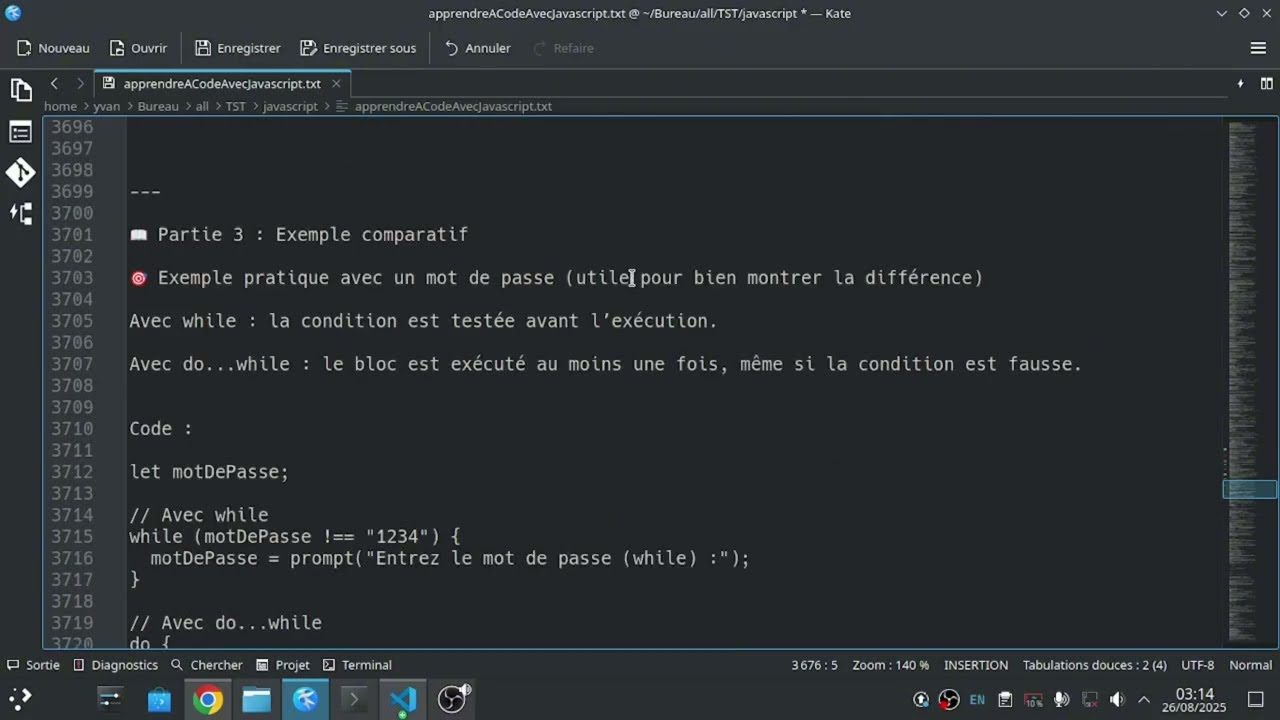The image size is (1280, 720).
Task: Click the cursor position 3676 : 5
Action: coord(814,665)
